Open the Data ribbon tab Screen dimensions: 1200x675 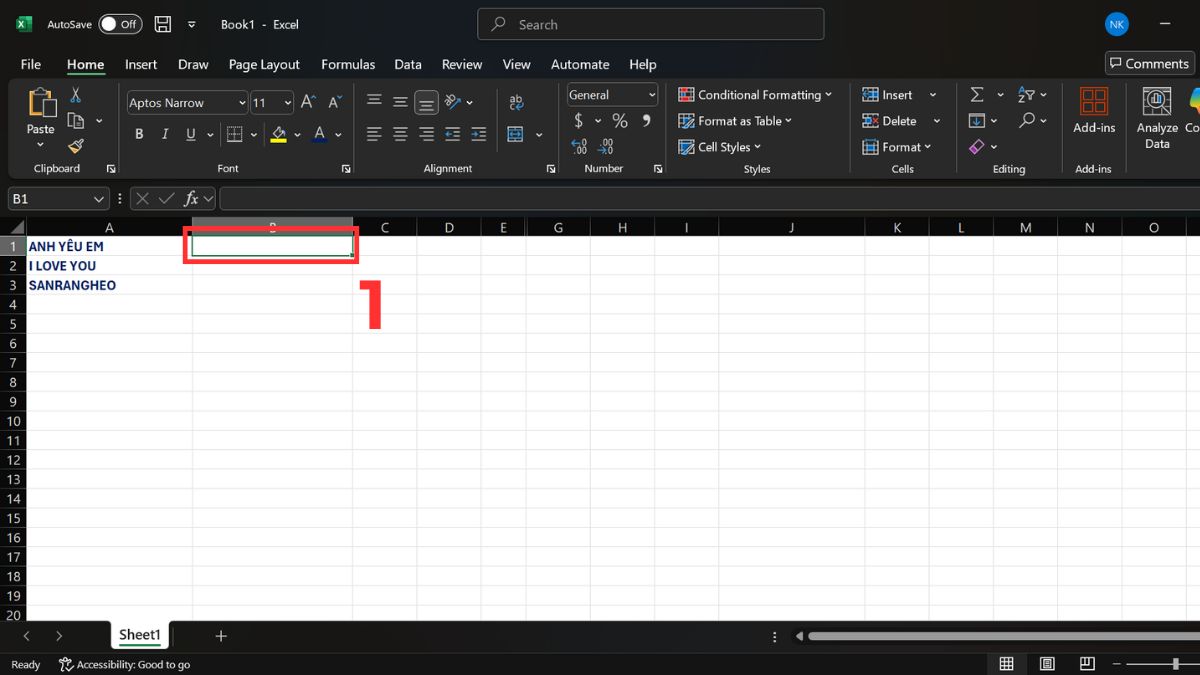pos(408,64)
